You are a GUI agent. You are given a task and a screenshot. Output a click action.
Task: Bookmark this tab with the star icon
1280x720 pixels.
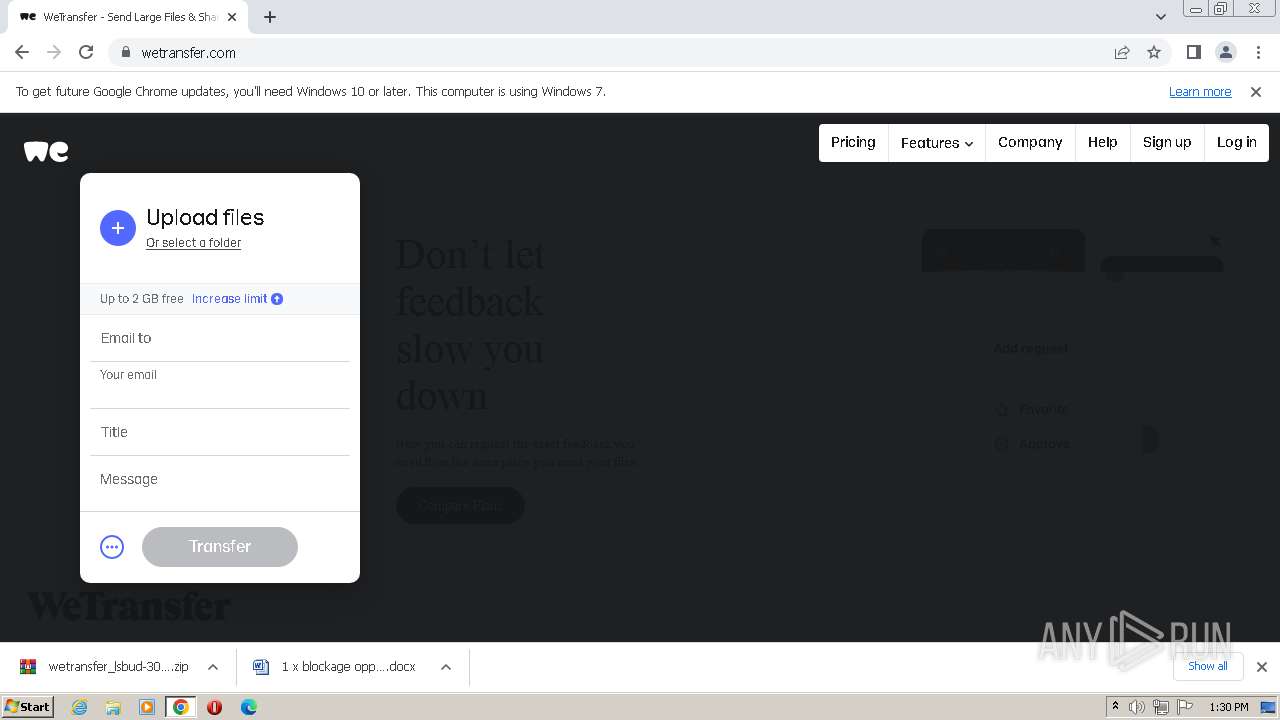tap(1154, 53)
